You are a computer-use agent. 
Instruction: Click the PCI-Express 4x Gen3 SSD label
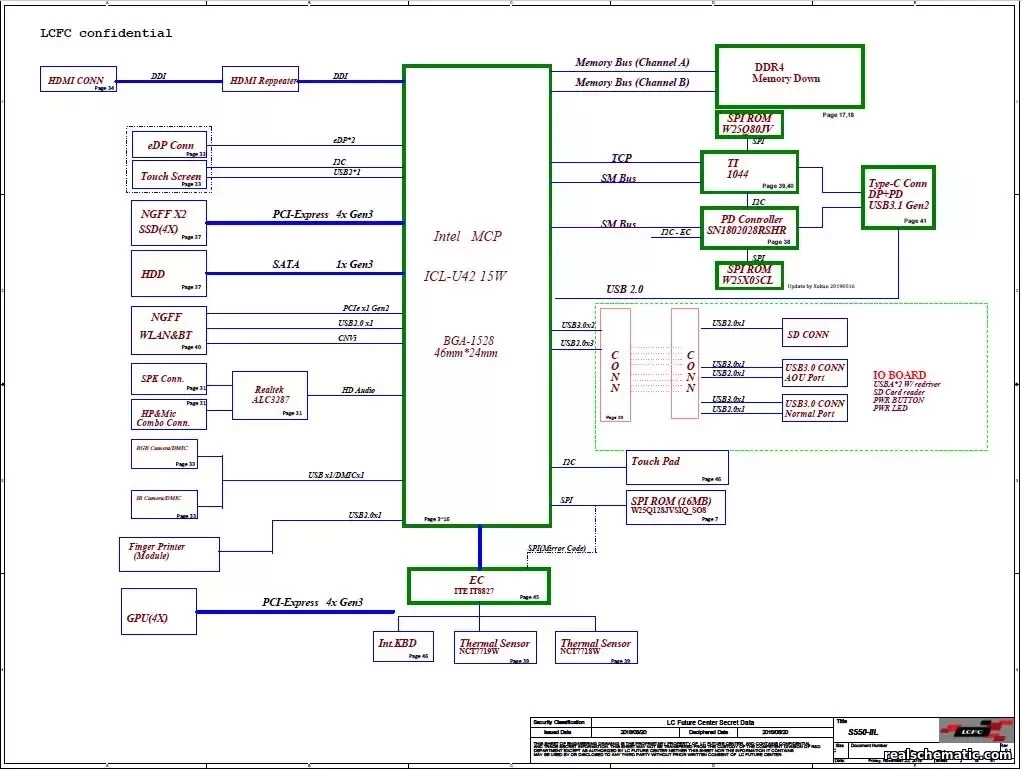pos(323,214)
